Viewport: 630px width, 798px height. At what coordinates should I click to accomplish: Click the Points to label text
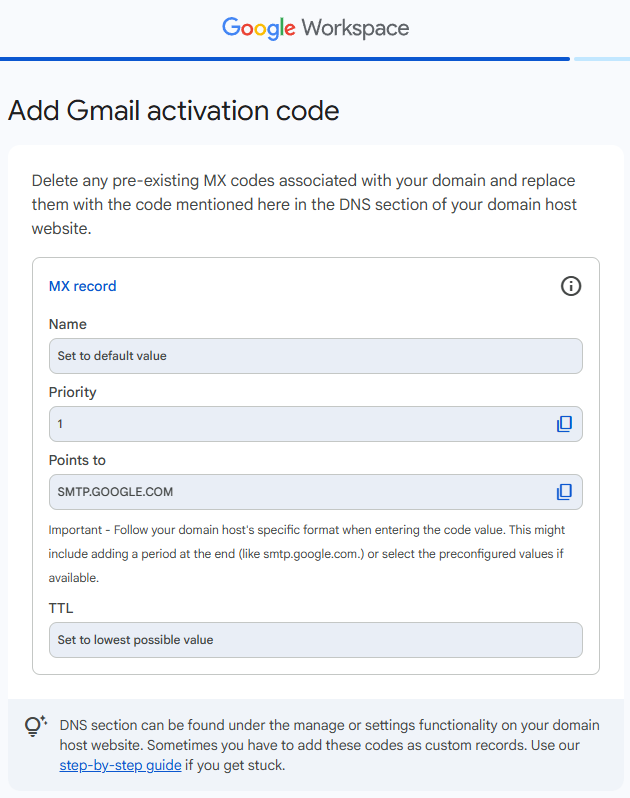(x=77, y=460)
